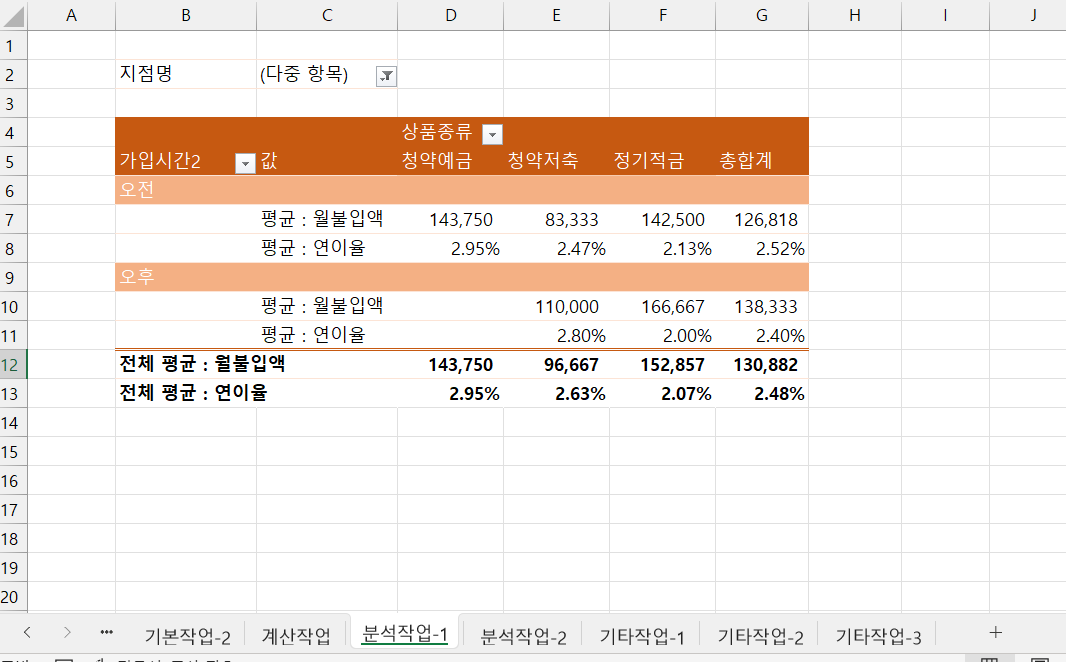Select row 12 header
The height and width of the screenshot is (662, 1066).
(13, 365)
